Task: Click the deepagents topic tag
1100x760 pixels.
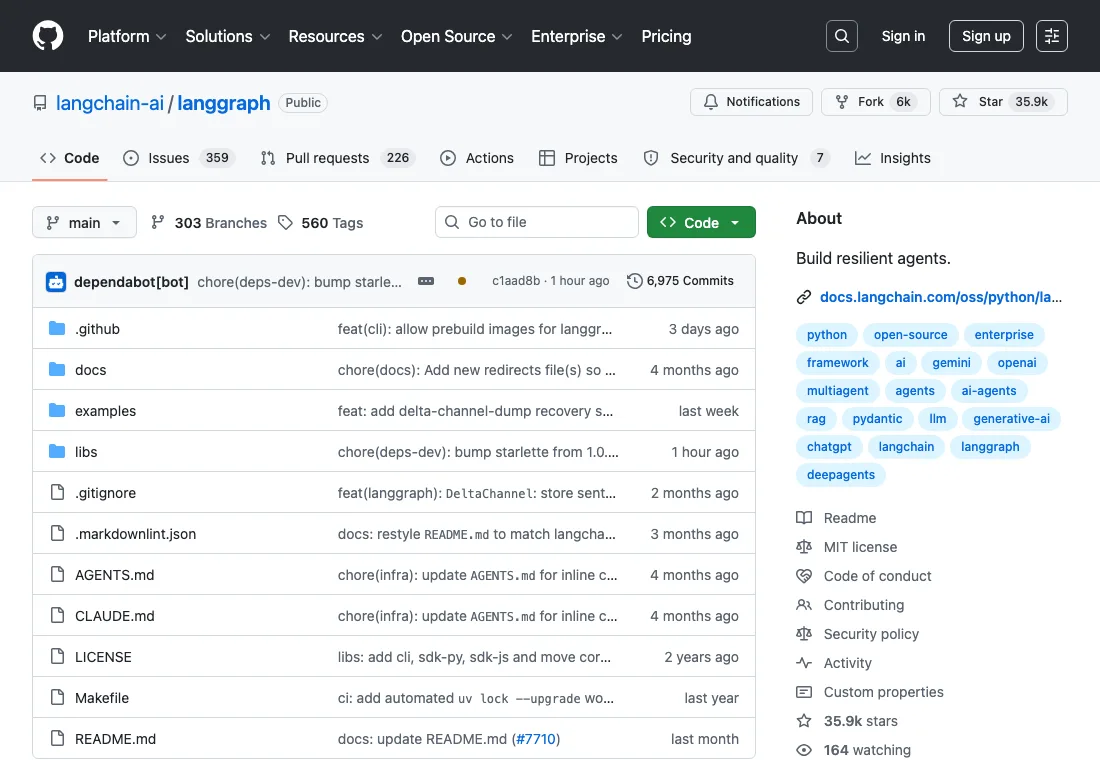Action: 840,475
